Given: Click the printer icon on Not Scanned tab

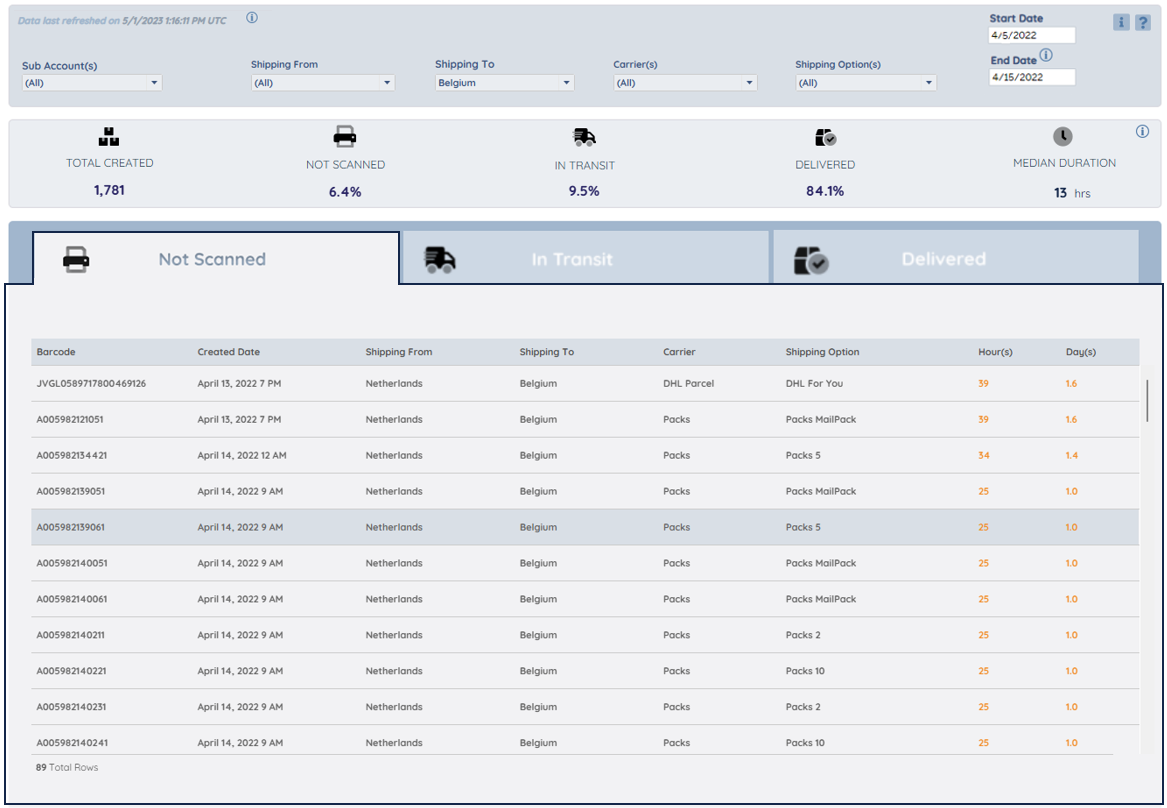Looking at the screenshot, I should pos(76,260).
